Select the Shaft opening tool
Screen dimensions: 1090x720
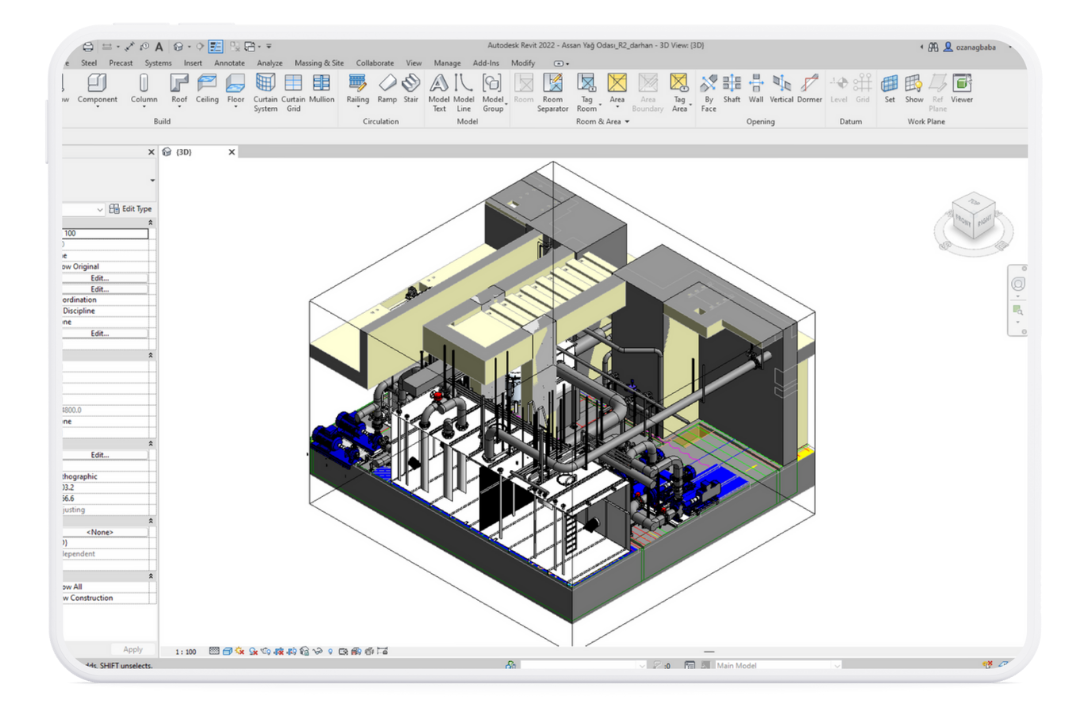pos(731,88)
